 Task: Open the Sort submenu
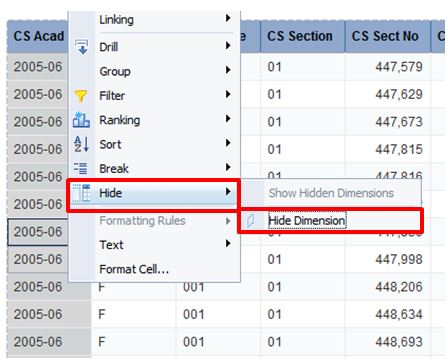154,144
